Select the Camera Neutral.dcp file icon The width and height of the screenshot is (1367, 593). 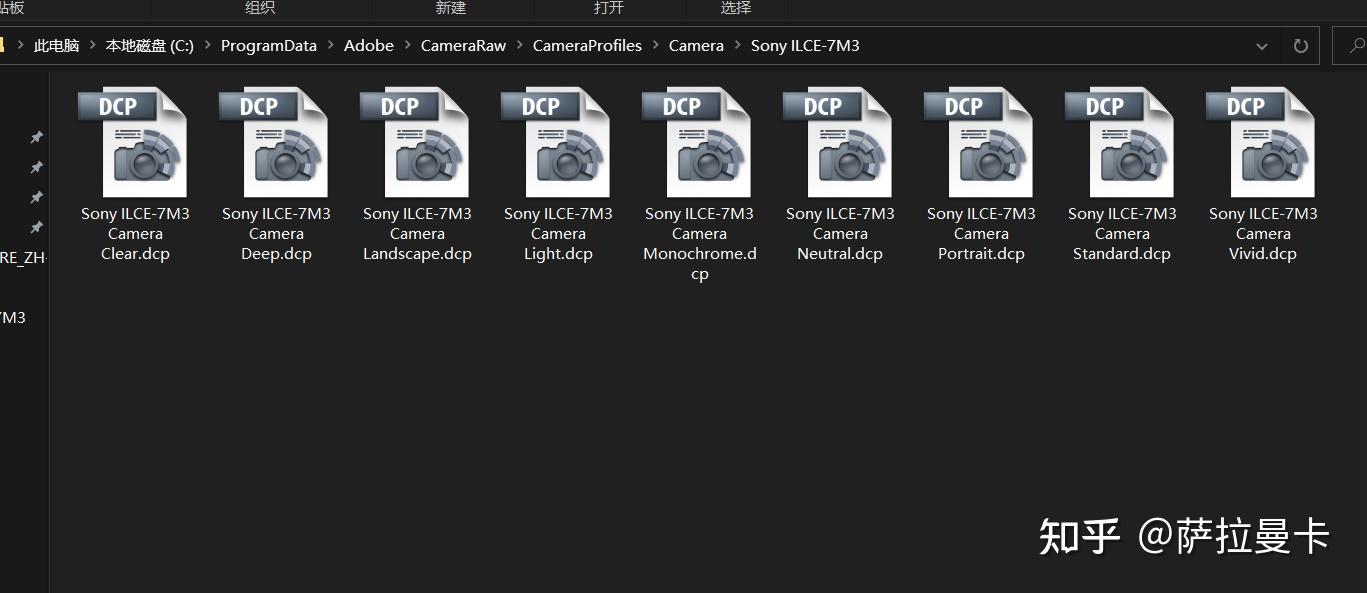(x=838, y=142)
